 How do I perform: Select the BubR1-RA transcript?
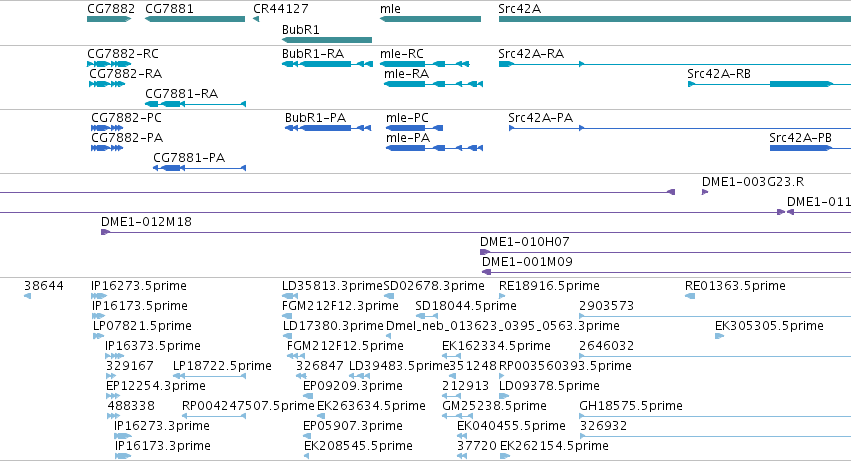pos(327,64)
